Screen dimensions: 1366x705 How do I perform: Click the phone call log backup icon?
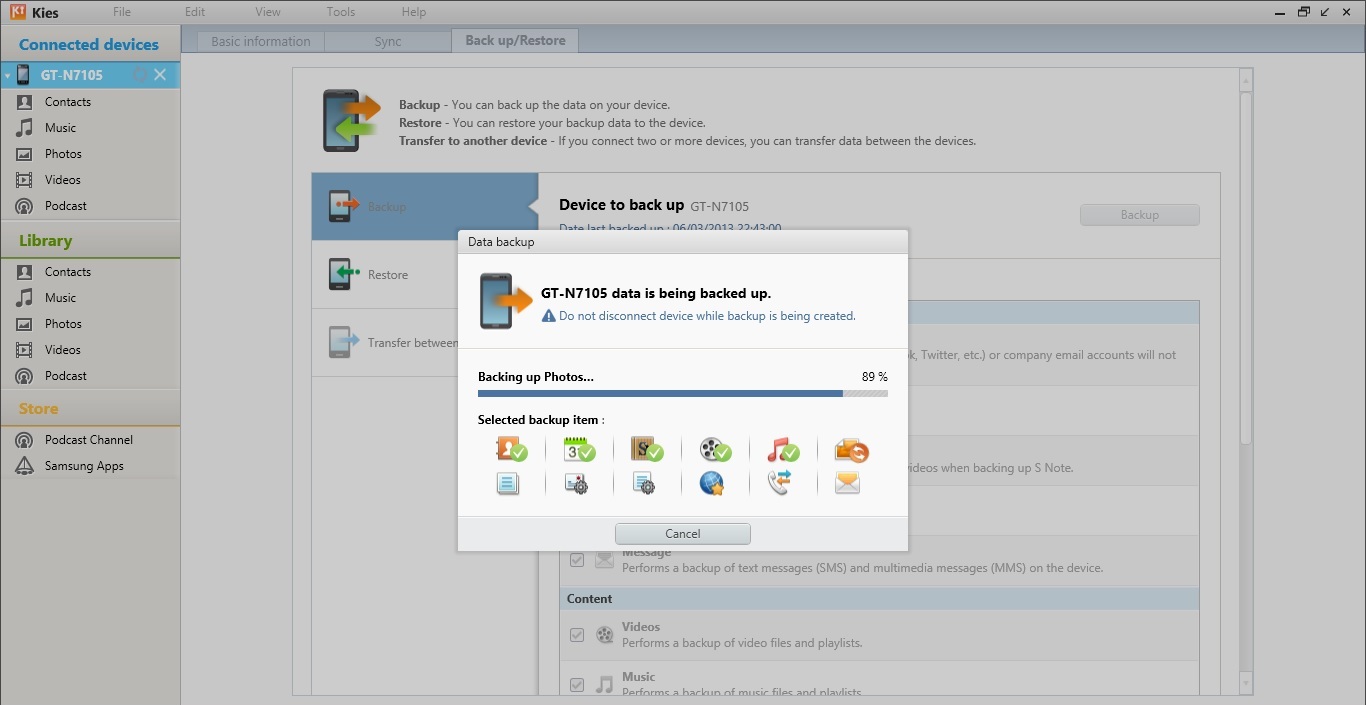780,483
